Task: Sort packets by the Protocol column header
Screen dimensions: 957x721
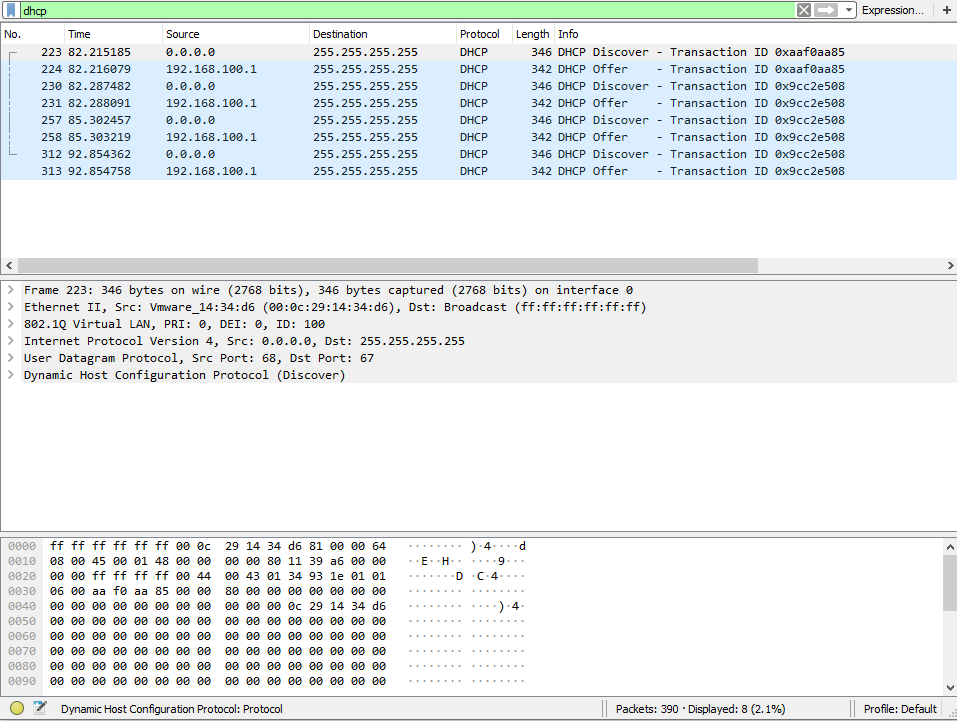Action: point(480,34)
